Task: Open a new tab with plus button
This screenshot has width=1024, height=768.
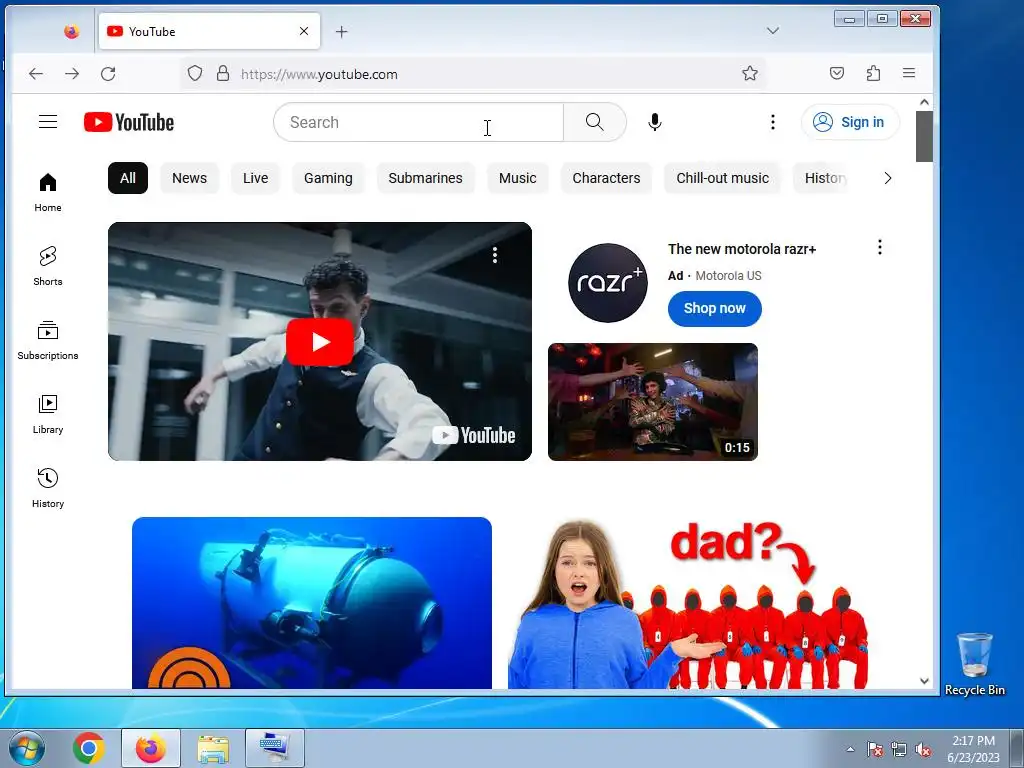Action: (342, 31)
